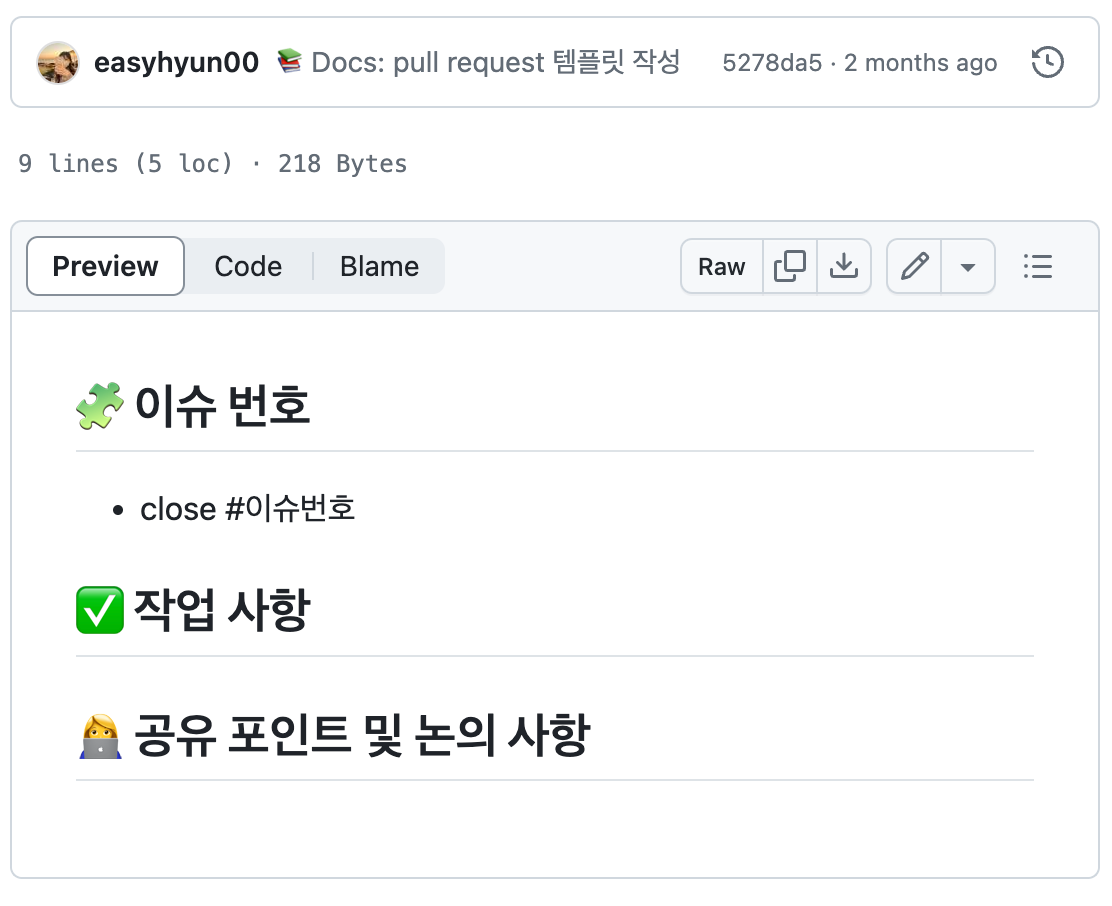
Task: Switch to Blame tab
Action: [379, 267]
